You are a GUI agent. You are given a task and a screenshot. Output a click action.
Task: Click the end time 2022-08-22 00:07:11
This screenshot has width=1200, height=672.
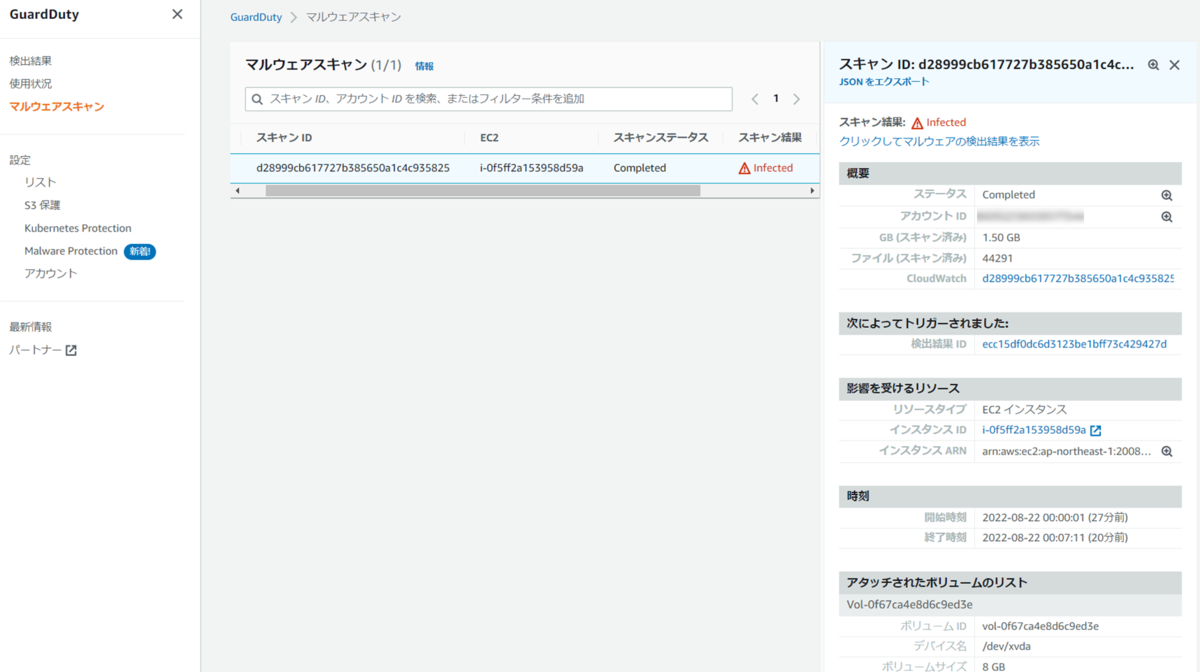tap(1055, 538)
